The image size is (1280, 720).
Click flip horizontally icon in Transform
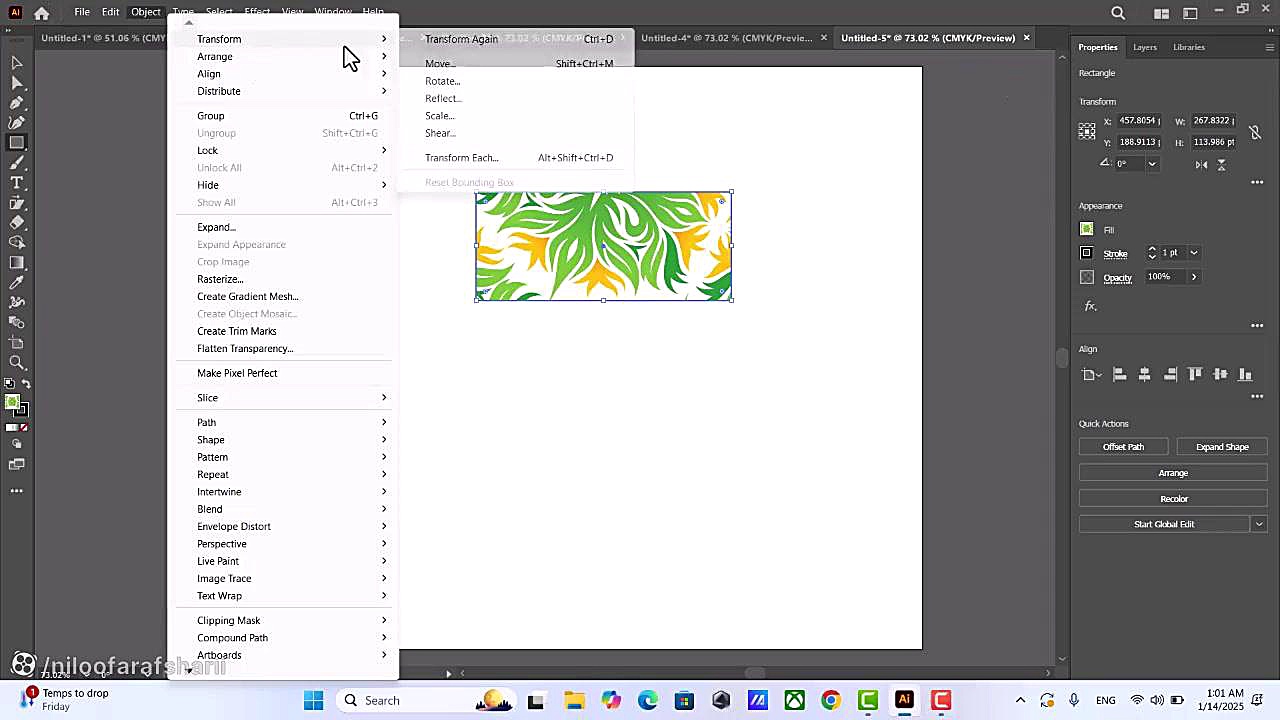click(x=1201, y=164)
